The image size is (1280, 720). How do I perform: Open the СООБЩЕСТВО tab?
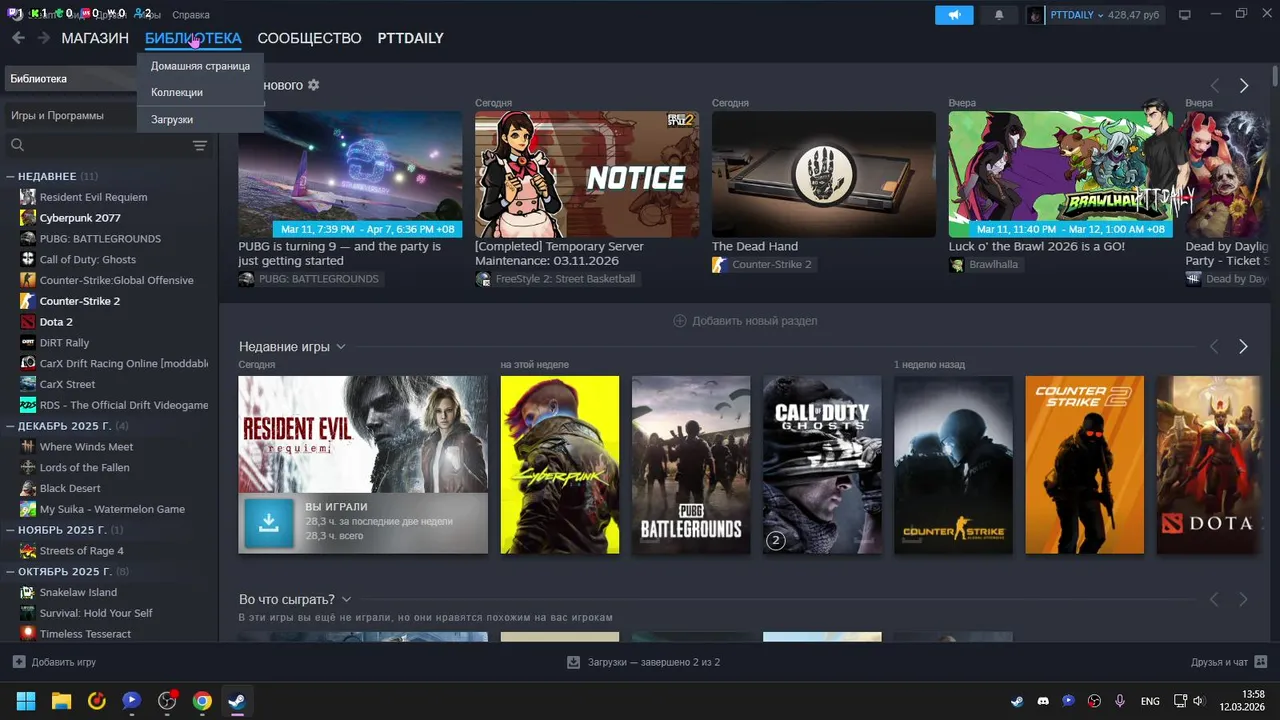(x=309, y=38)
